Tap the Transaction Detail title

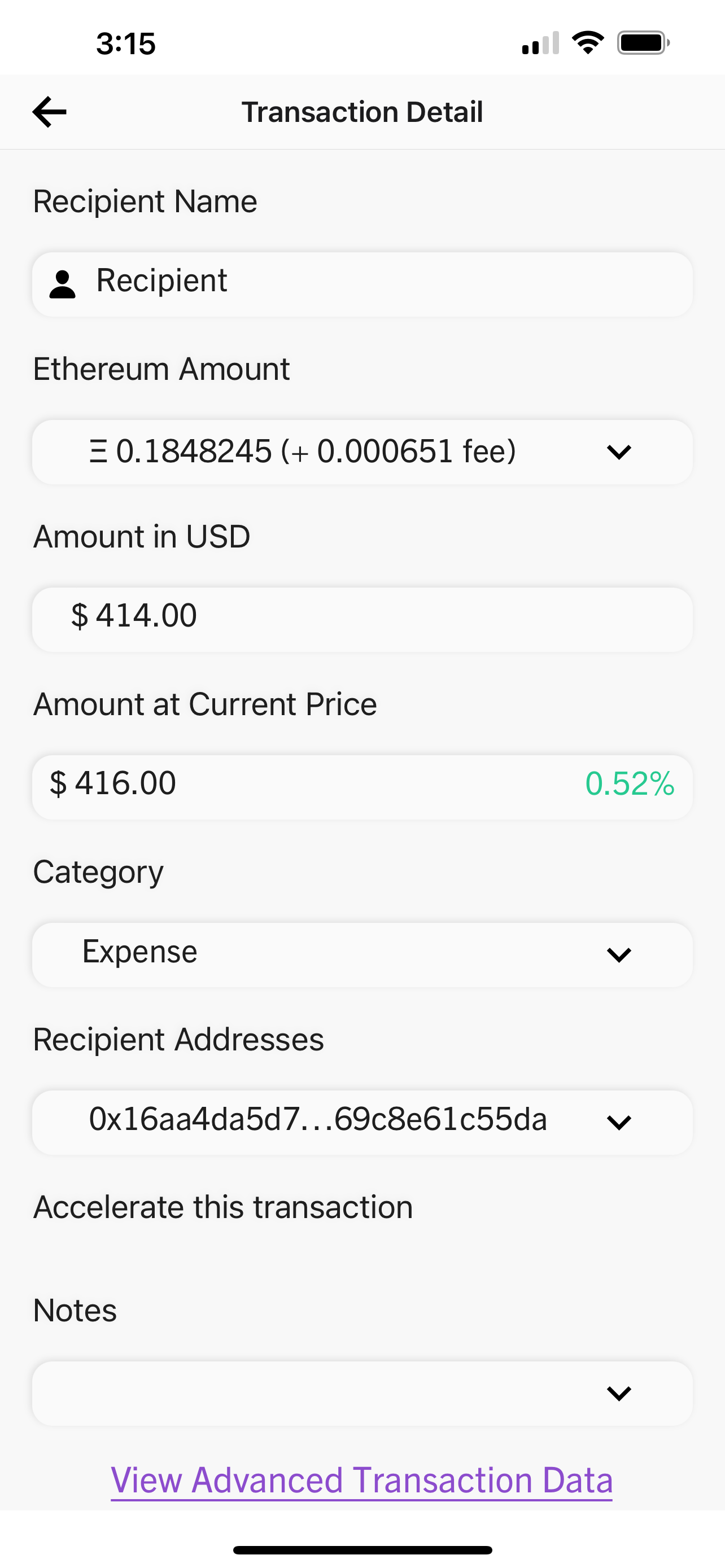click(x=362, y=112)
